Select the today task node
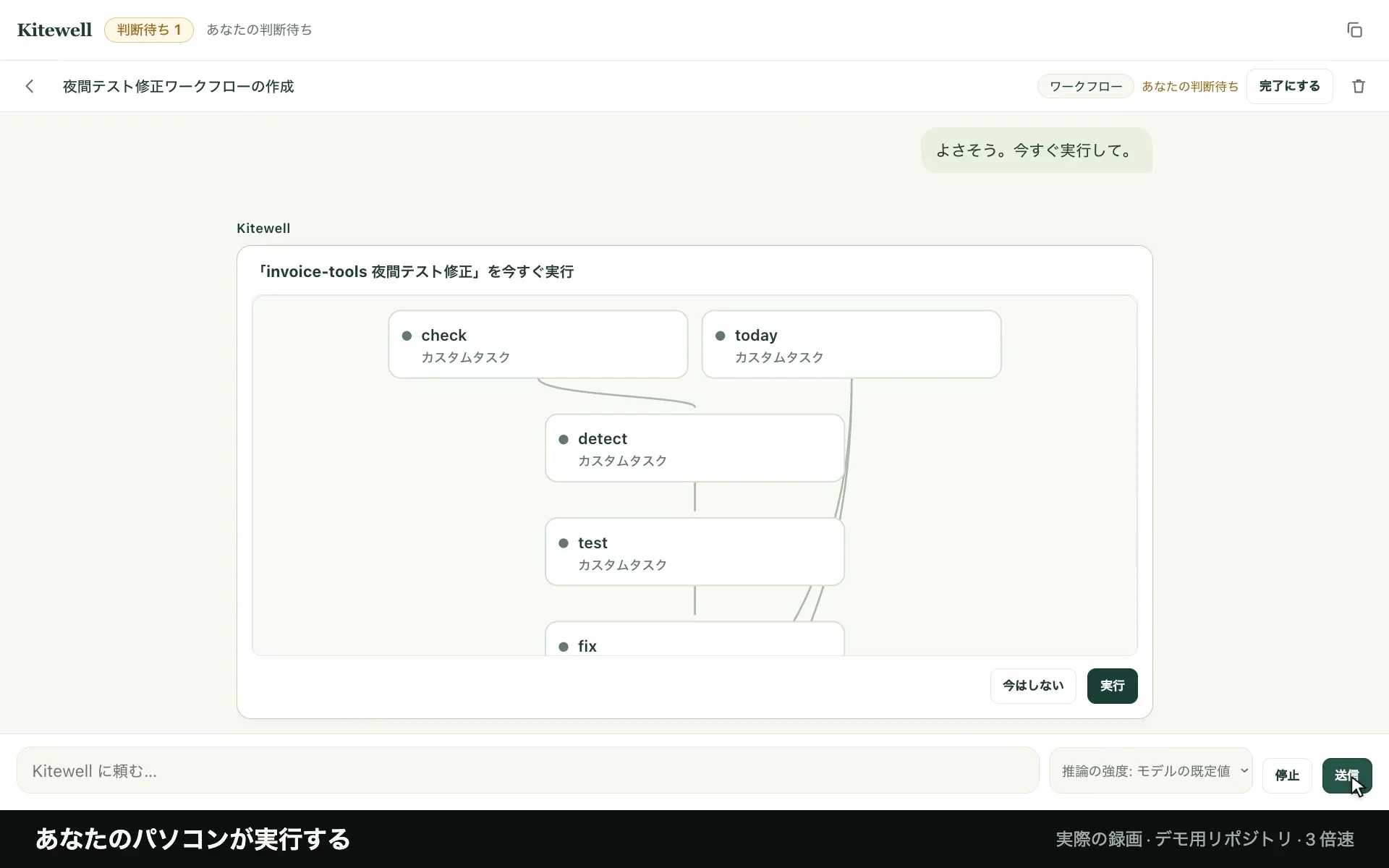The height and width of the screenshot is (868, 1389). [851, 344]
